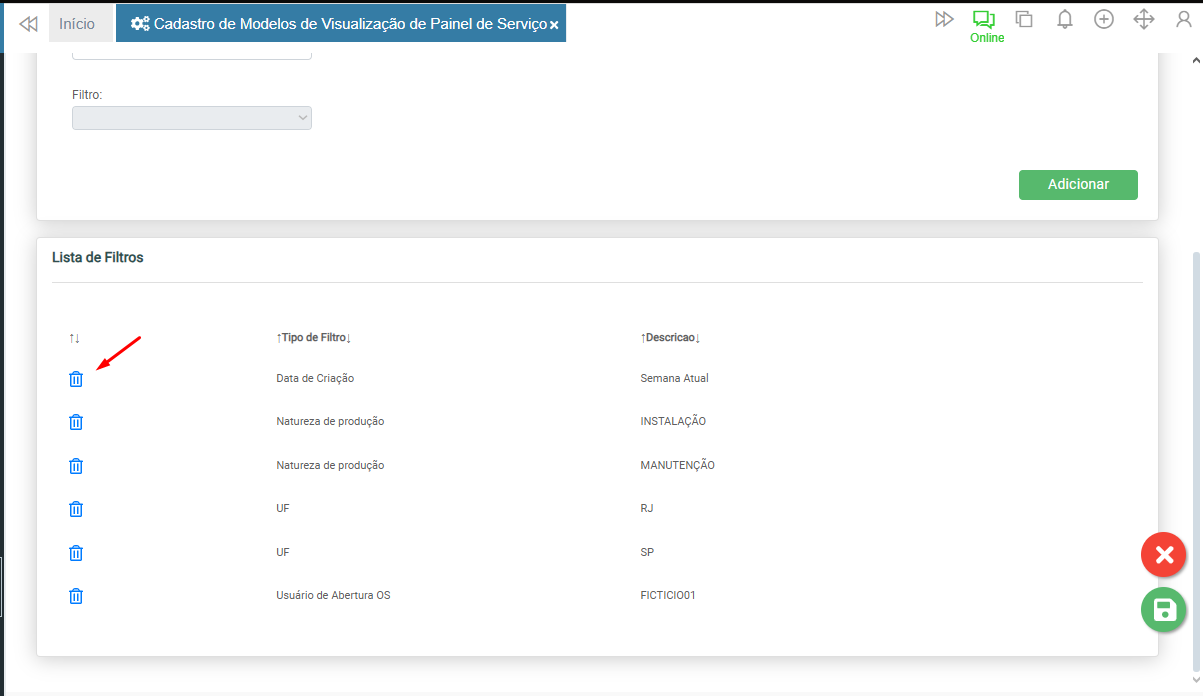Click the Adicionar button
1203x696 pixels.
1078,185
